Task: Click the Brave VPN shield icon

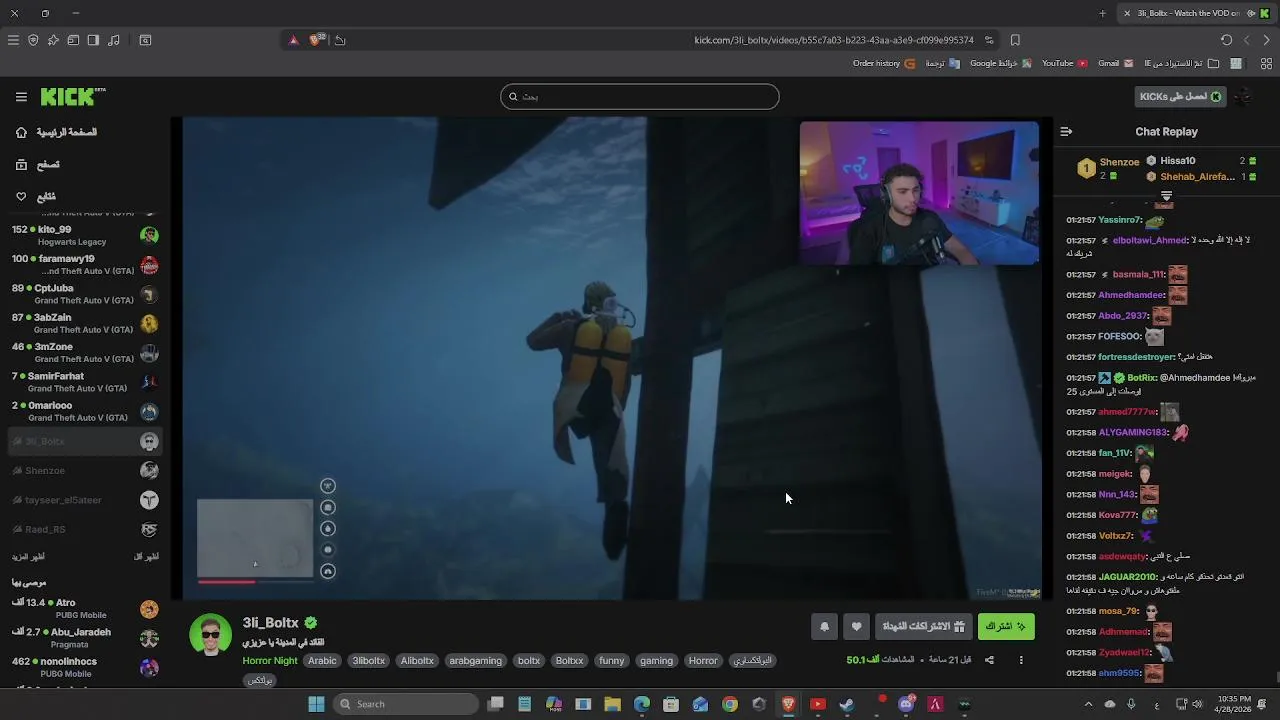Action: click(33, 40)
